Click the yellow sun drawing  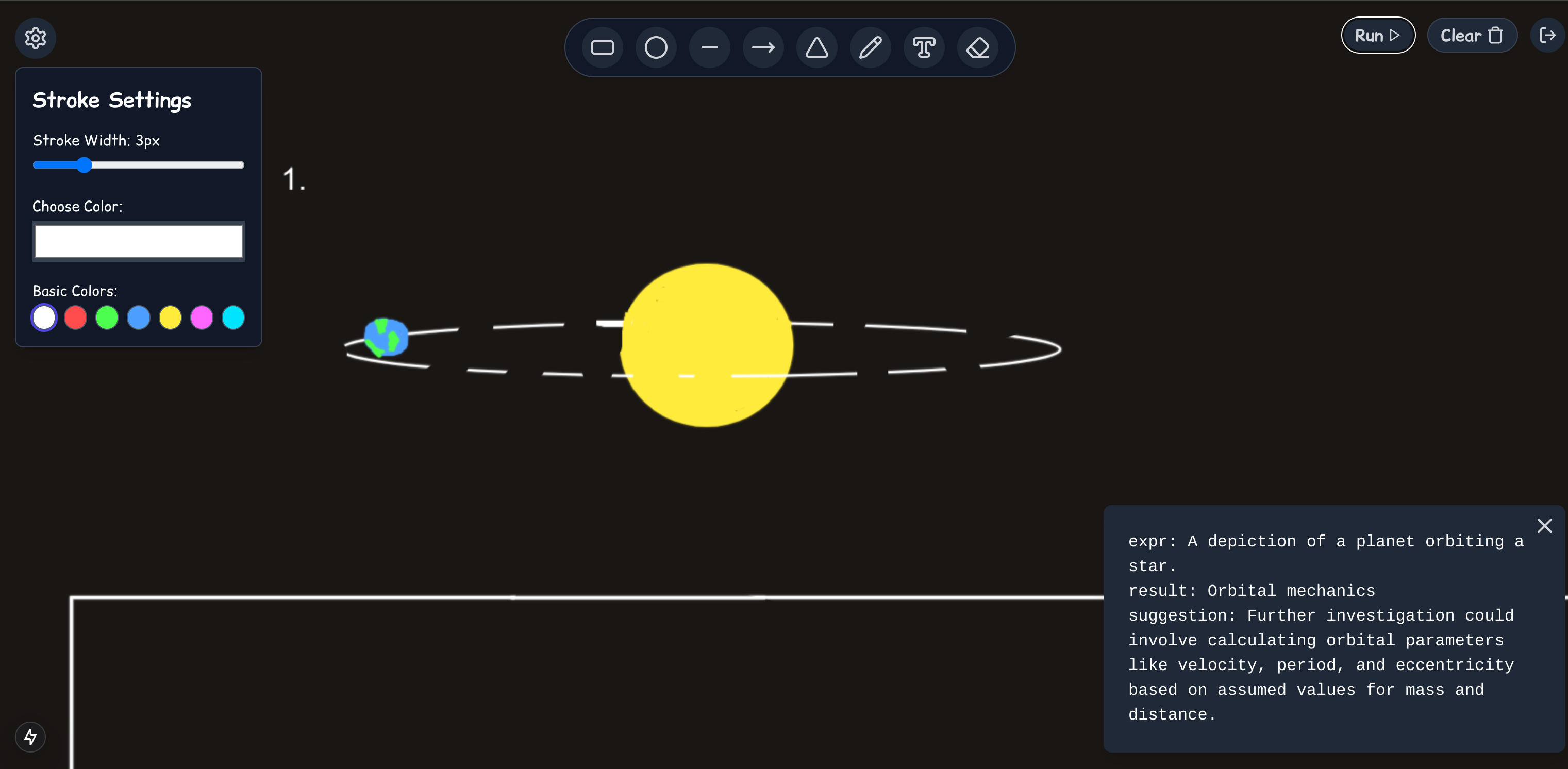tap(707, 345)
